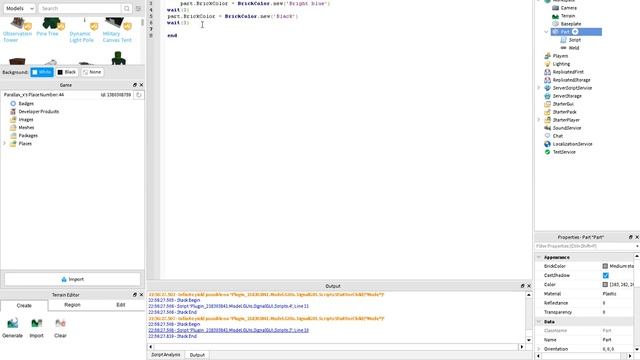Image resolution: width=640 pixels, height=360 pixels.
Task: Collapse the Data properties section
Action: (539, 322)
